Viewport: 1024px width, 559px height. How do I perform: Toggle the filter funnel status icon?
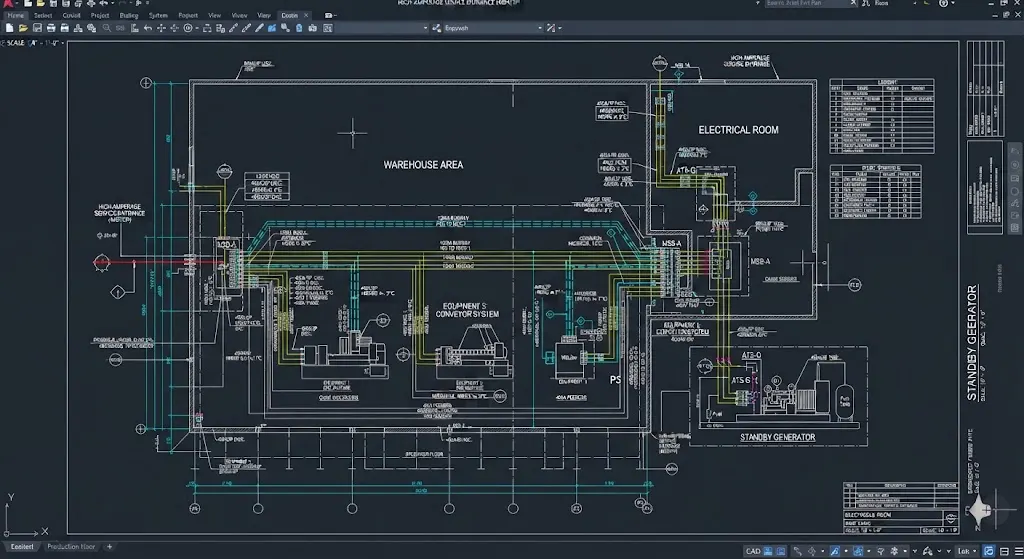click(x=880, y=551)
